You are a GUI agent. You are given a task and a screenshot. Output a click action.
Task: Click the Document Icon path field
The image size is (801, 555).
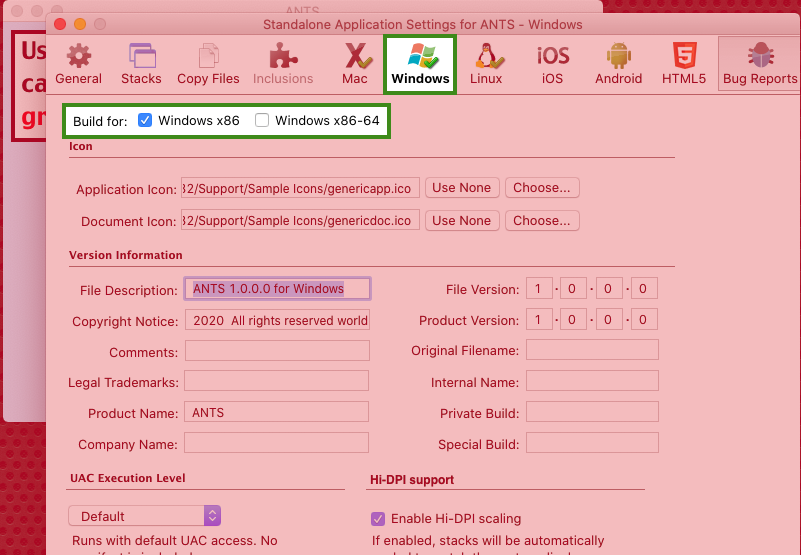point(300,220)
